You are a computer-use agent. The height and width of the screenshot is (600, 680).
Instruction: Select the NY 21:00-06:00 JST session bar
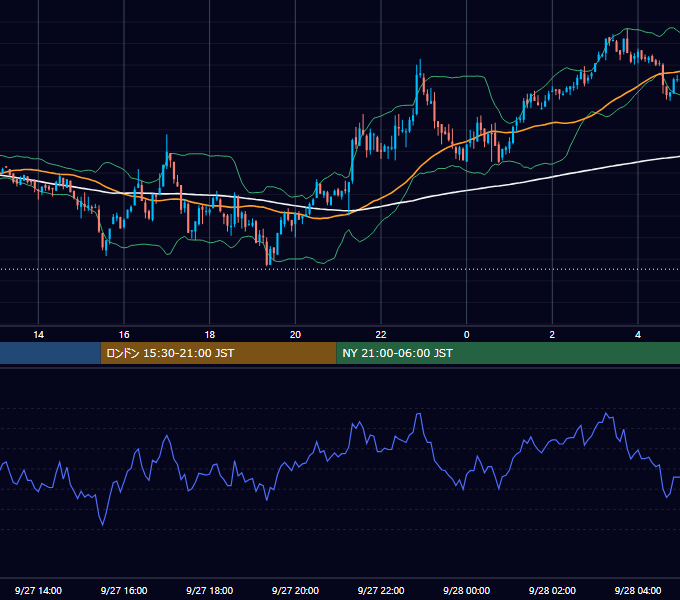508,353
